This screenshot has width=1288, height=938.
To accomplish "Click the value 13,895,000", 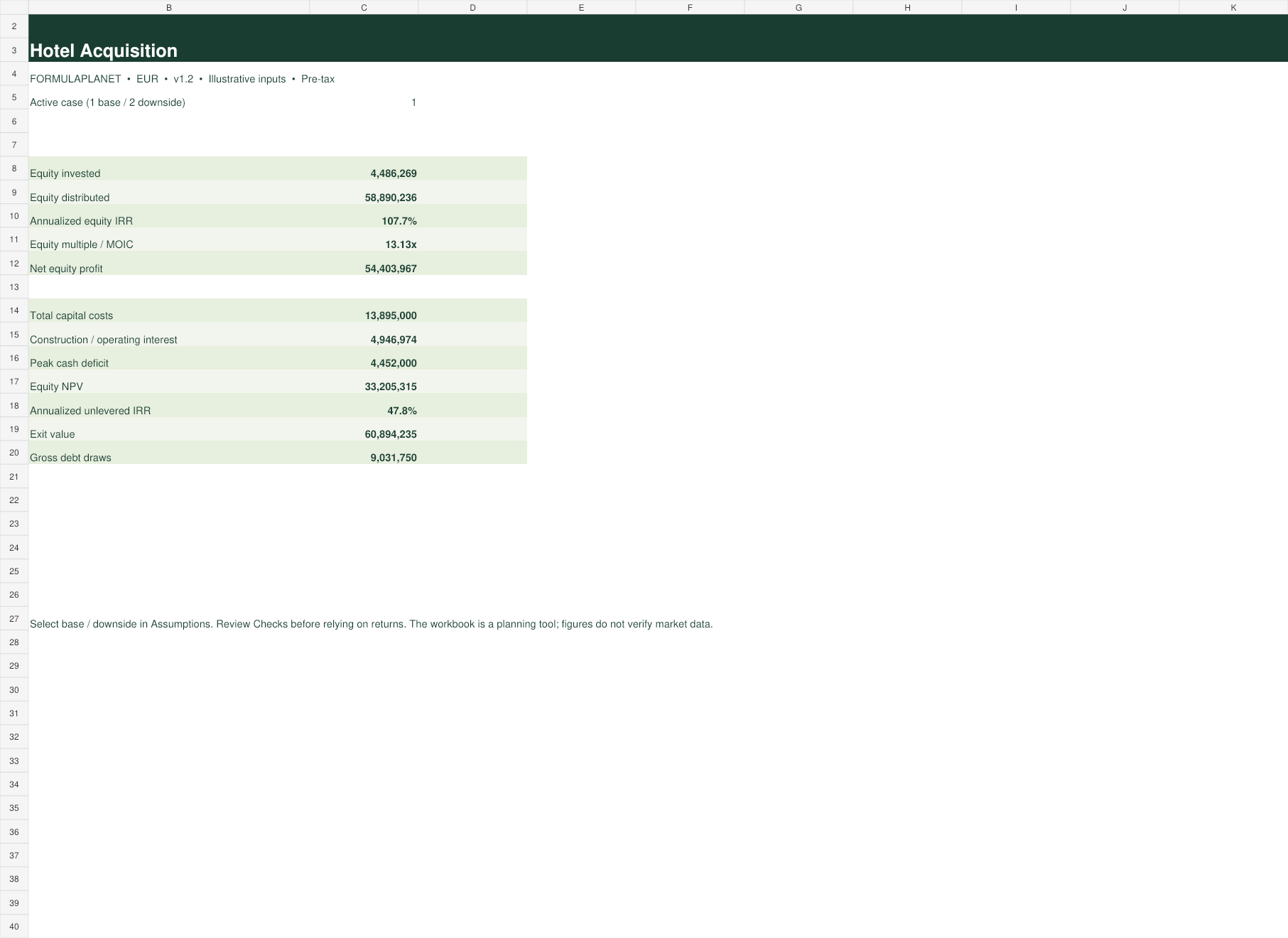I will 391,316.
